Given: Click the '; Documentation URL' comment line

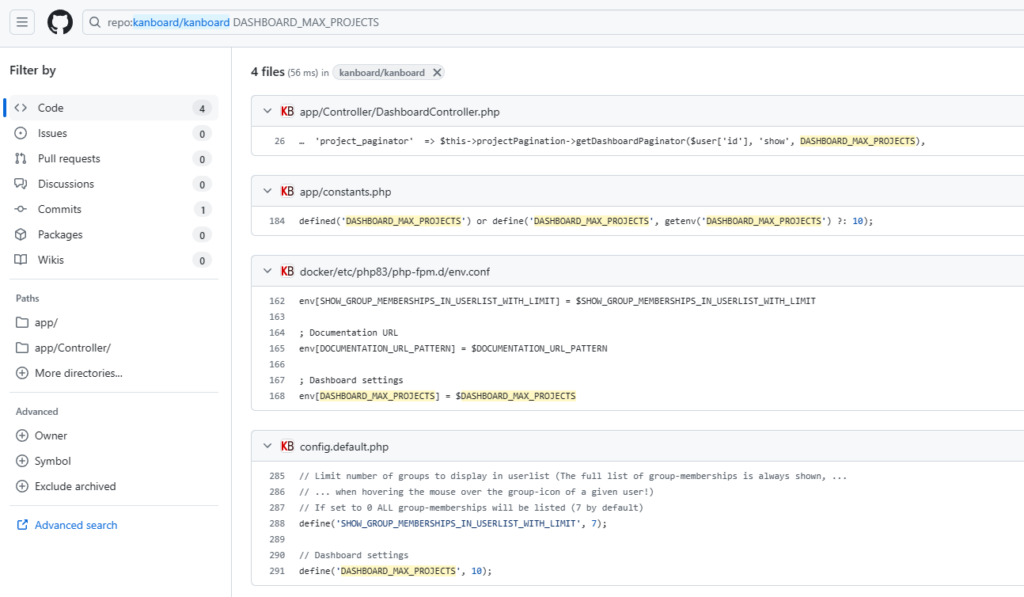Looking at the screenshot, I should pos(349,333).
